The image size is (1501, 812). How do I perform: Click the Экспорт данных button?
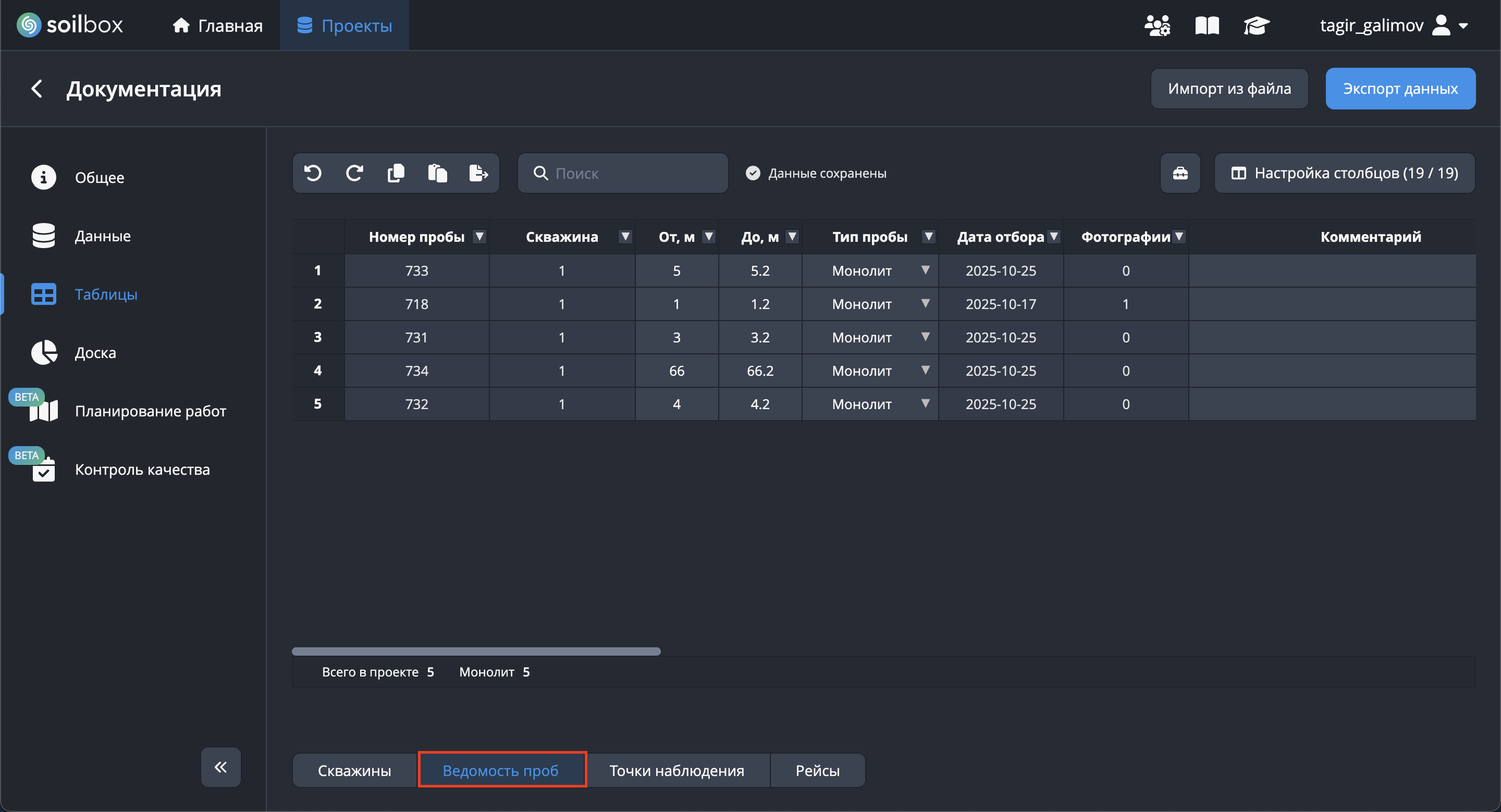click(1399, 89)
